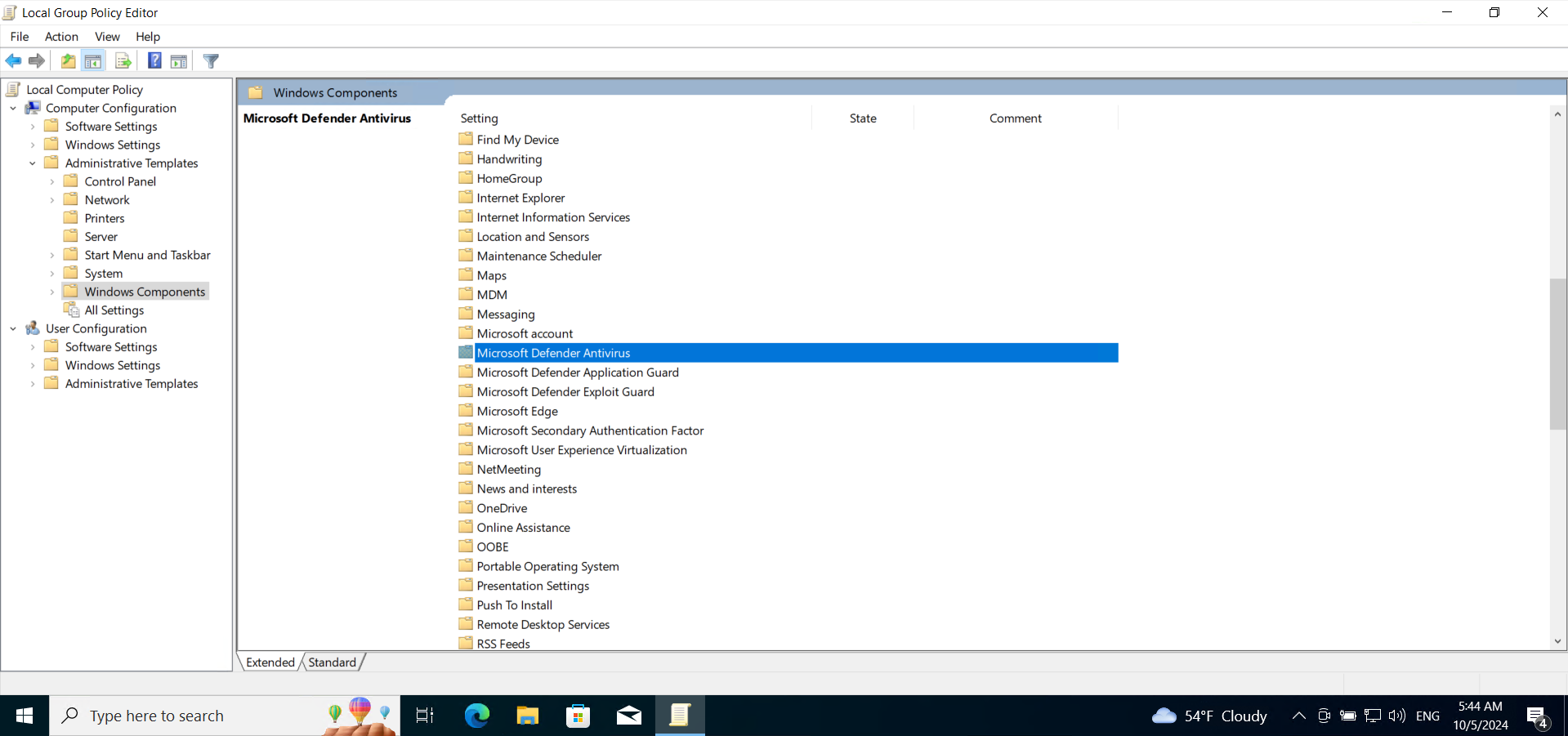
Task: Select All Settings in the tree
Action: pyautogui.click(x=114, y=310)
